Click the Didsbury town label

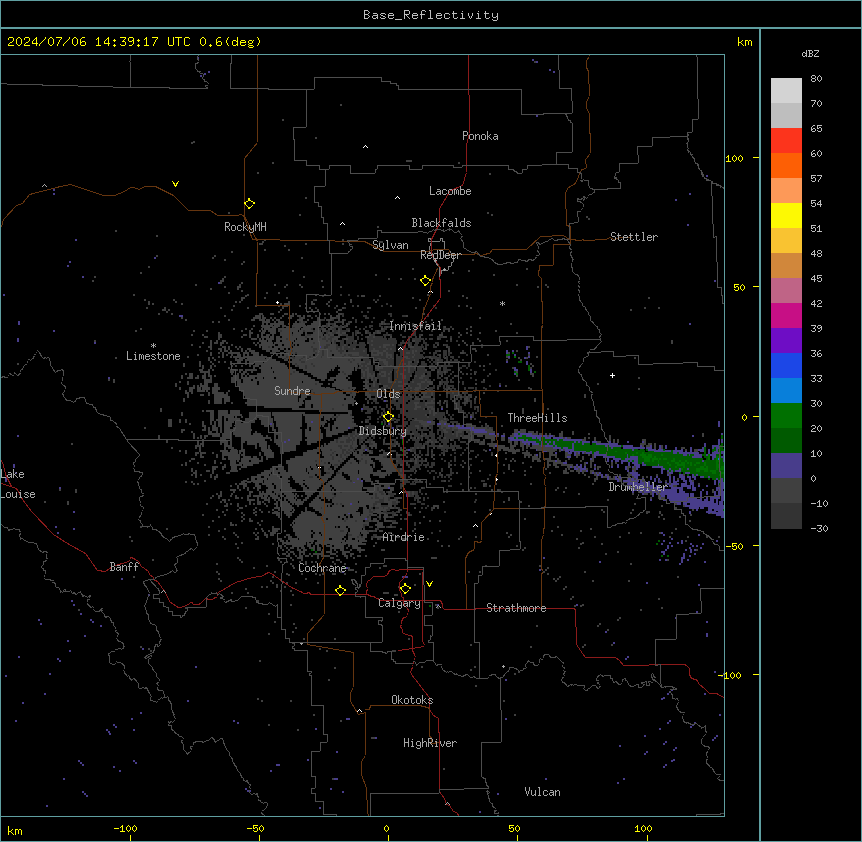click(x=382, y=431)
